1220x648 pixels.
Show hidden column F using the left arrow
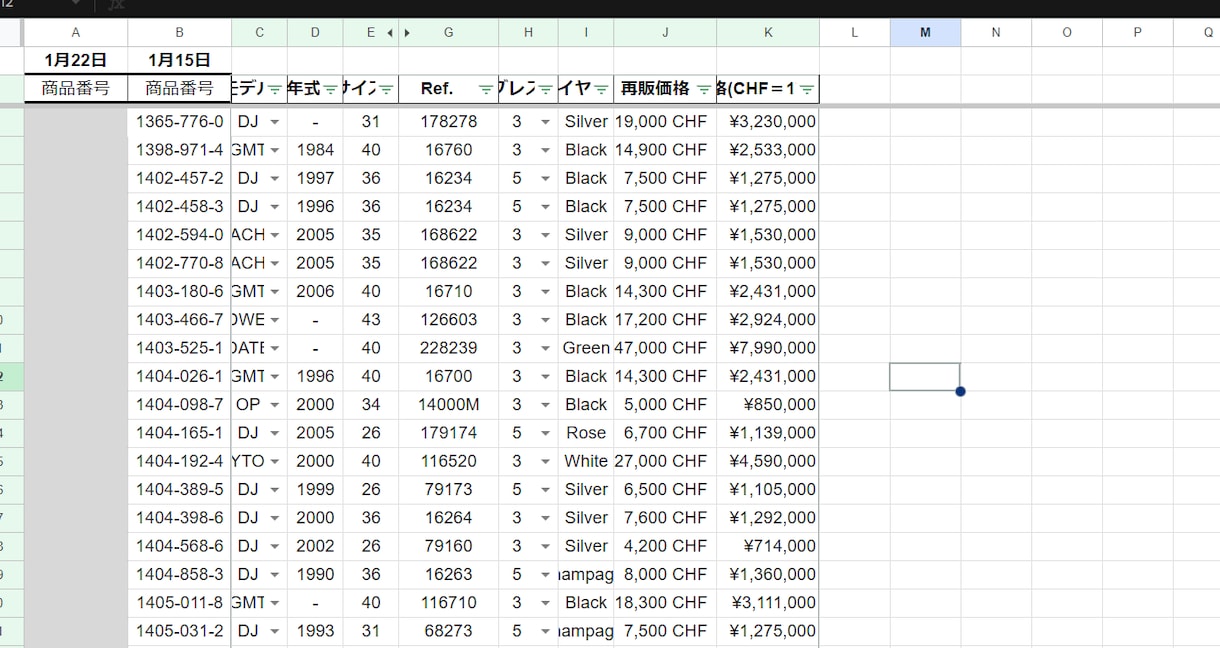390,33
